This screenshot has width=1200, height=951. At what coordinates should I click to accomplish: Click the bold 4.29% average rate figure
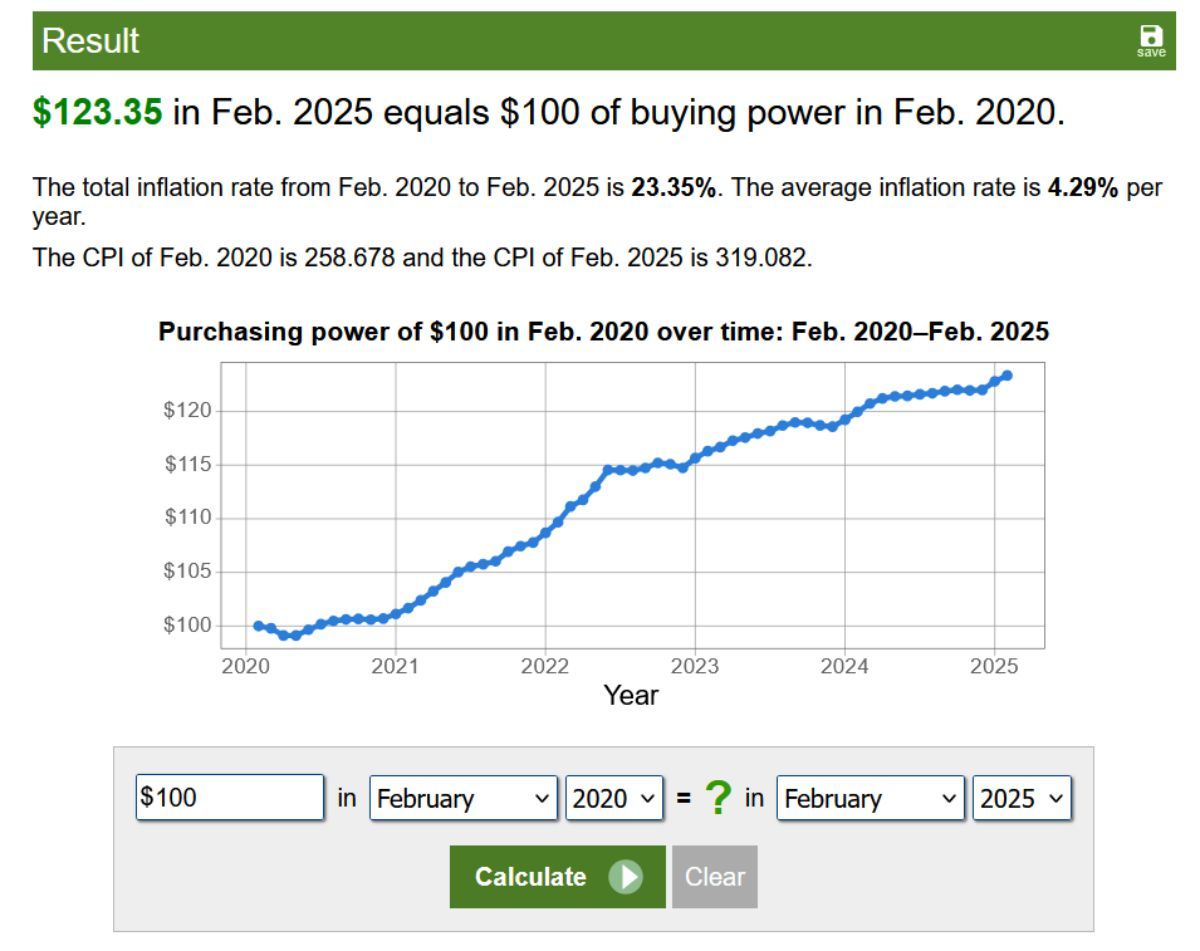tap(1083, 188)
